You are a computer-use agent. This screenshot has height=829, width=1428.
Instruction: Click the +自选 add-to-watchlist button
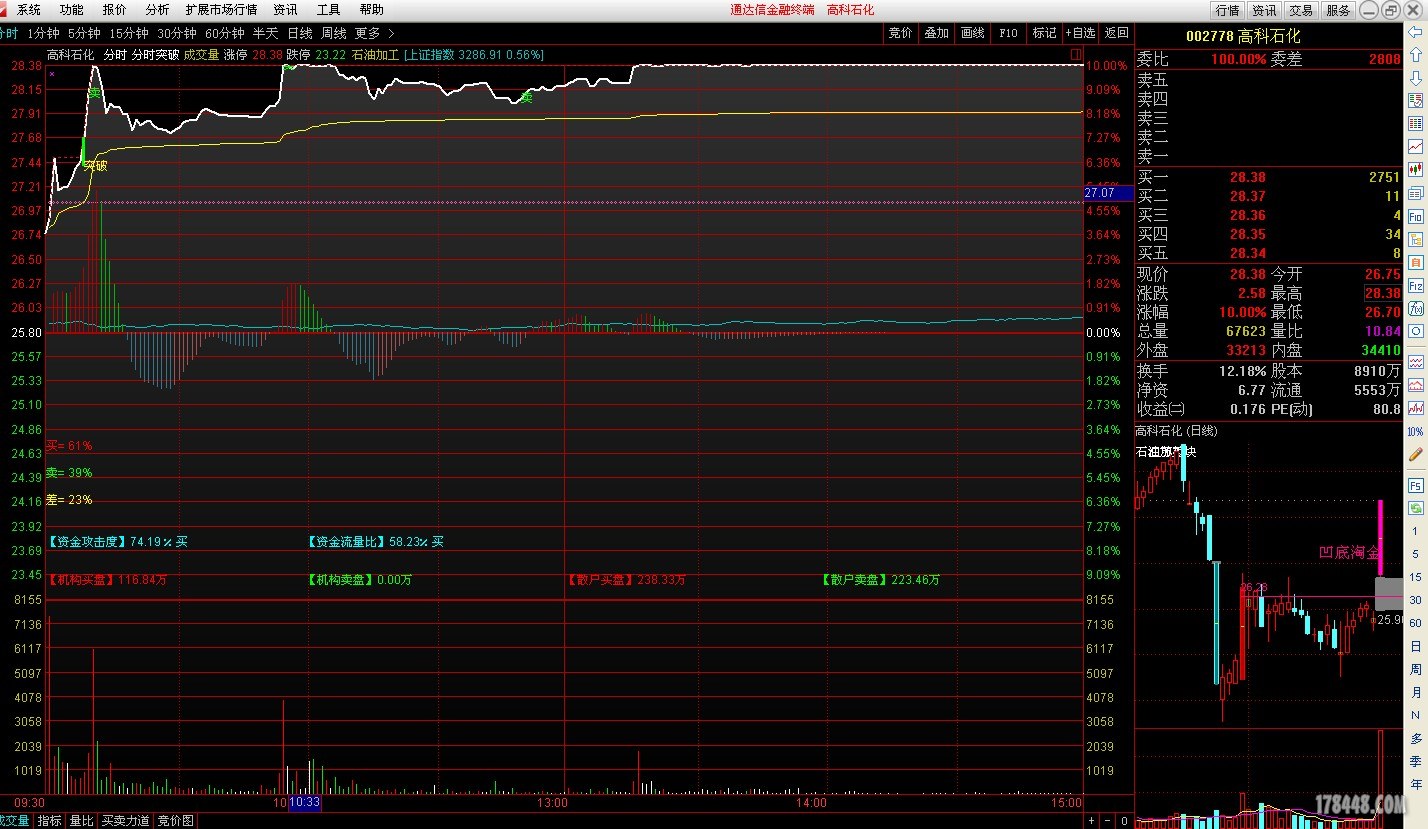(1080, 33)
